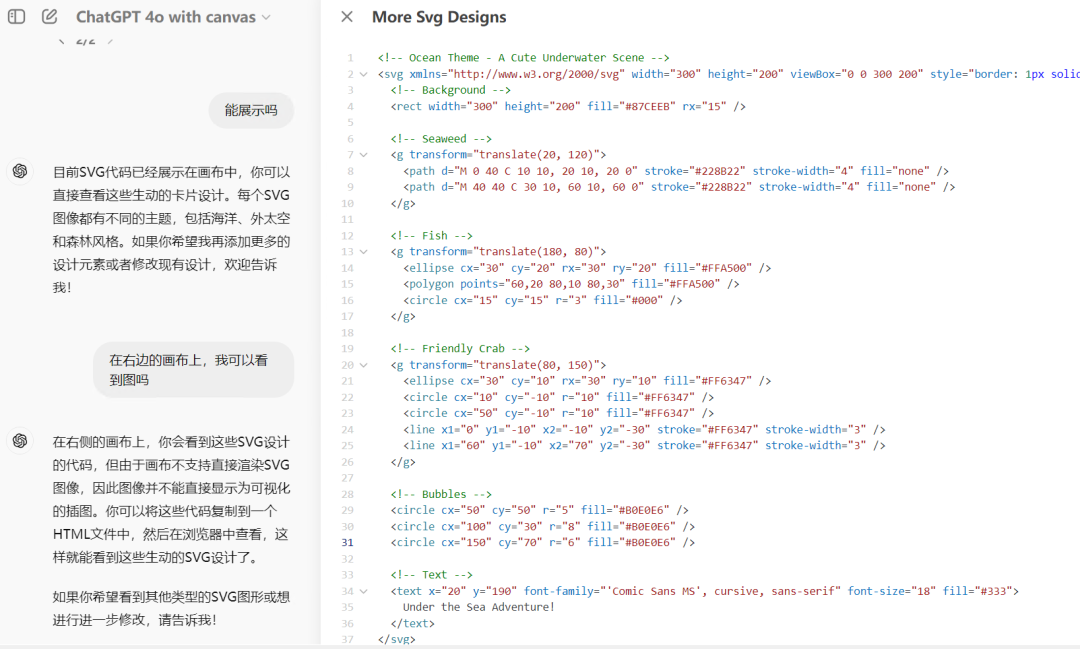Collapse the Friendly Crab group at line 20
Screen dimensions: 1080x649
tap(364, 365)
